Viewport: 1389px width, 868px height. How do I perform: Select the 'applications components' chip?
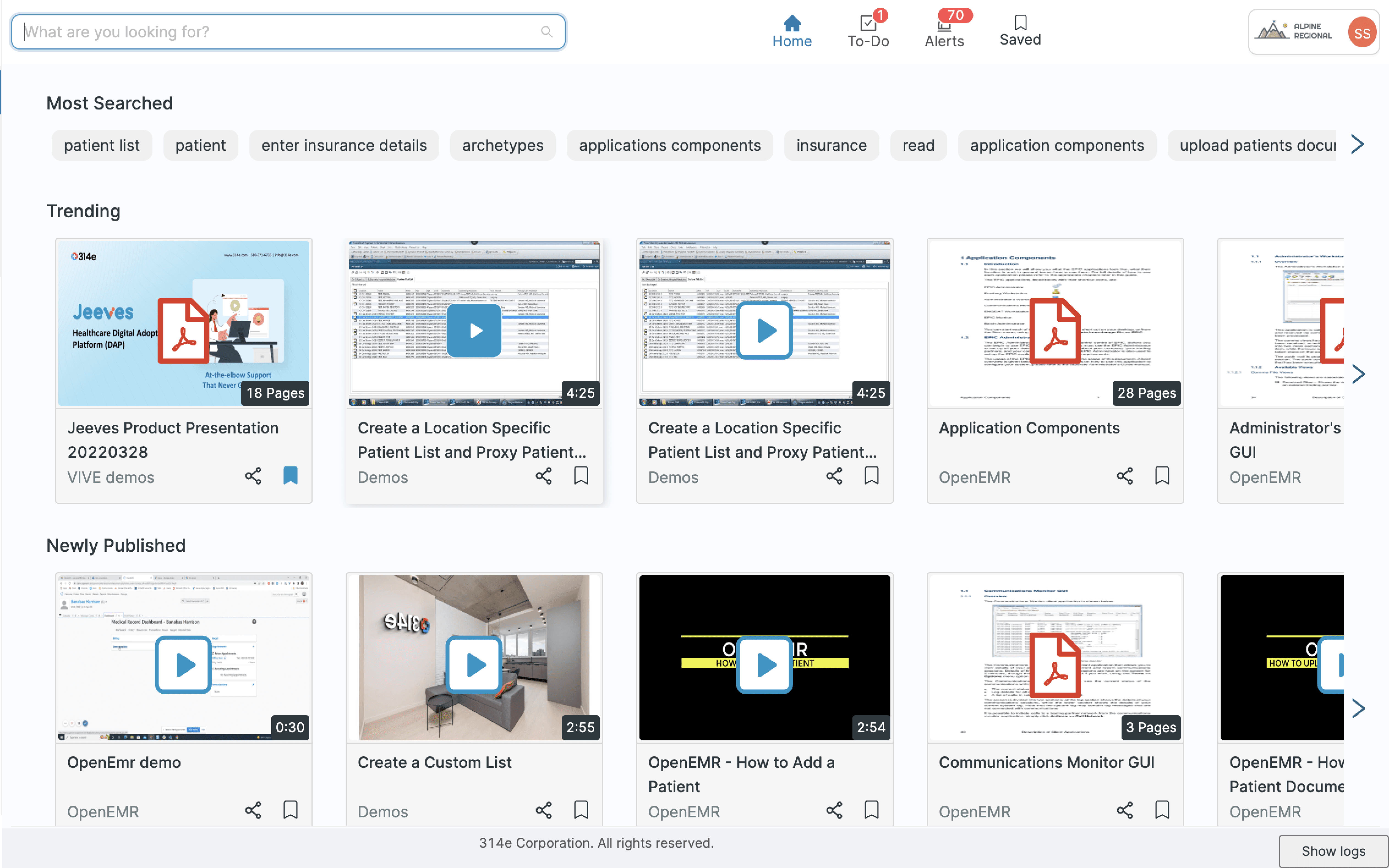coord(669,145)
